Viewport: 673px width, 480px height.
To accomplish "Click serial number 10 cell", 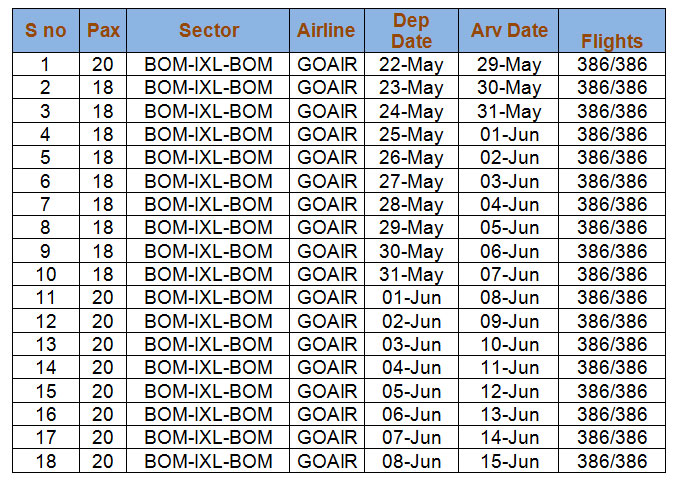I will pos(45,274).
